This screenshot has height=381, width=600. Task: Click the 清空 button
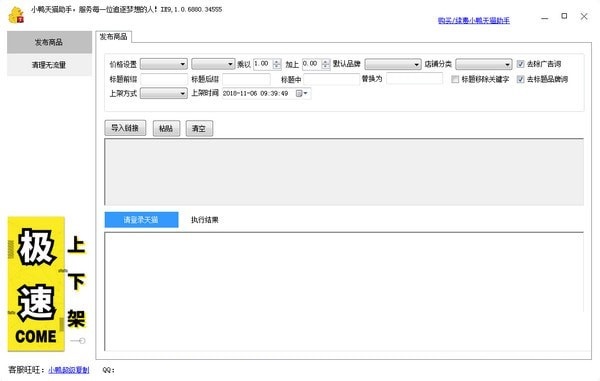(x=199, y=128)
